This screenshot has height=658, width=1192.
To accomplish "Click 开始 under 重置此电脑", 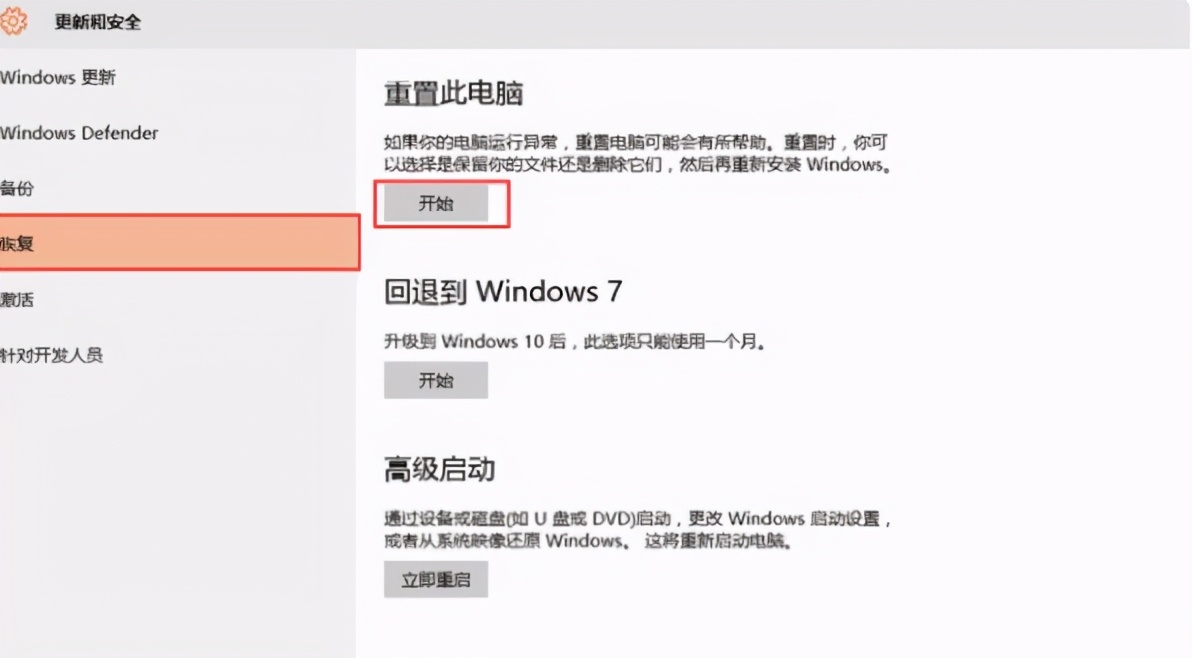I will click(x=436, y=204).
